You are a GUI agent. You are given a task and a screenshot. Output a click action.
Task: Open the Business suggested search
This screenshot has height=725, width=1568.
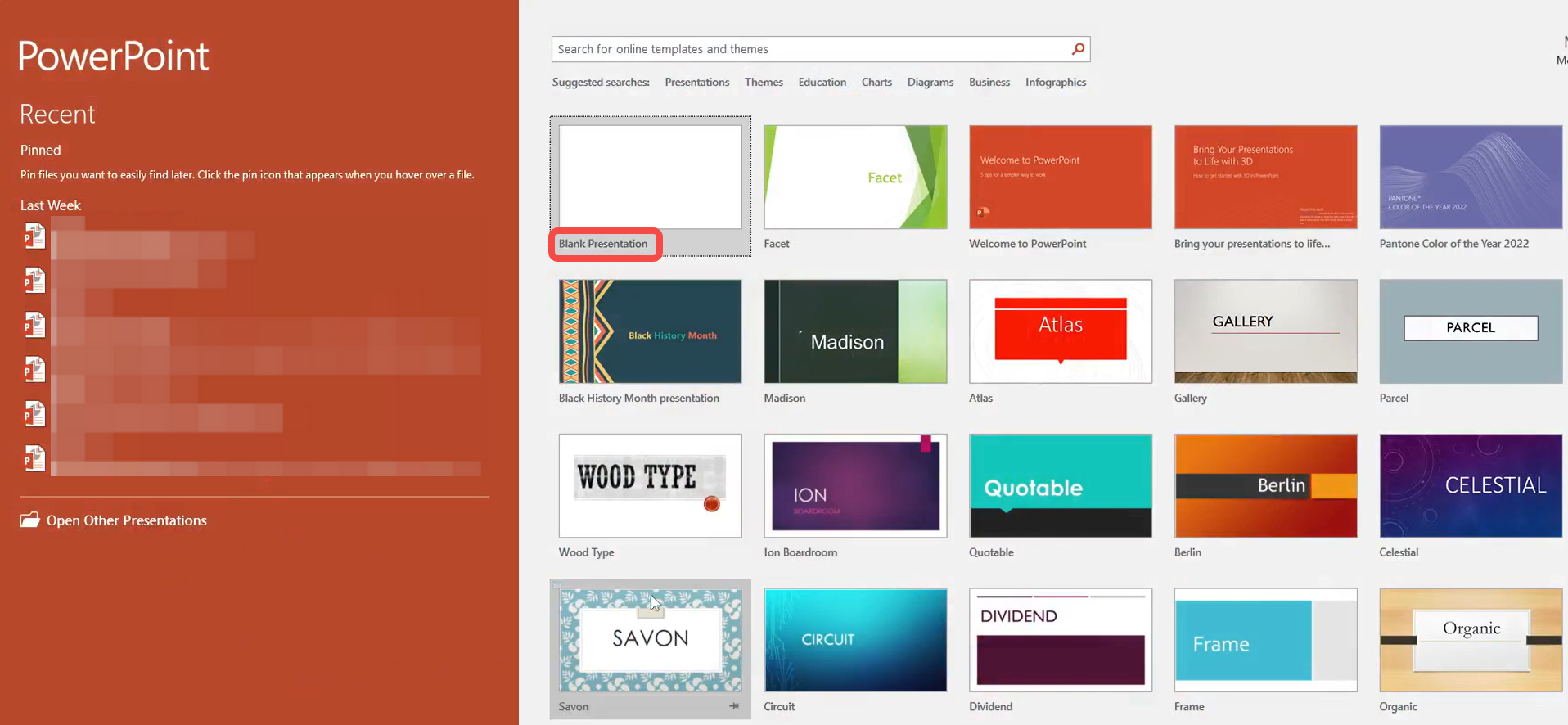tap(989, 82)
